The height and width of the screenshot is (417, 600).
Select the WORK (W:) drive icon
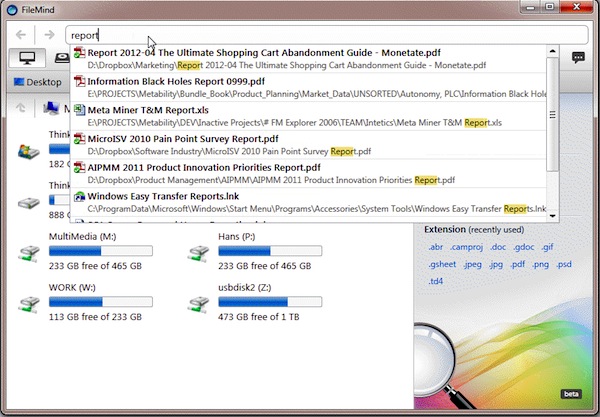[x=29, y=305]
